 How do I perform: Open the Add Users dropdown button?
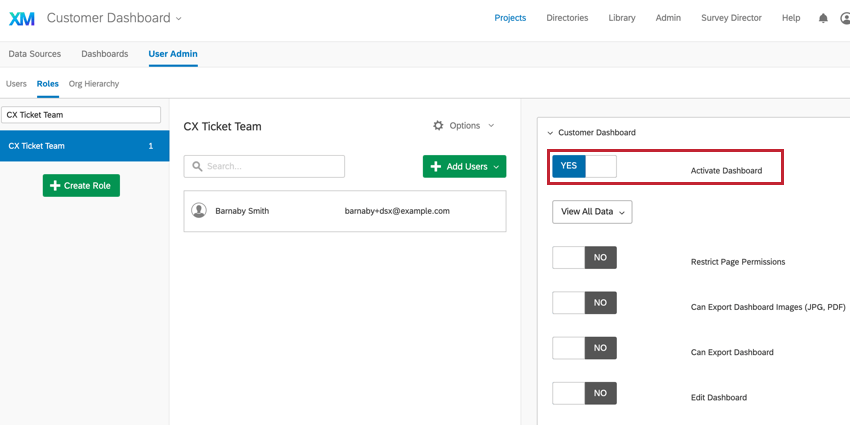point(464,166)
